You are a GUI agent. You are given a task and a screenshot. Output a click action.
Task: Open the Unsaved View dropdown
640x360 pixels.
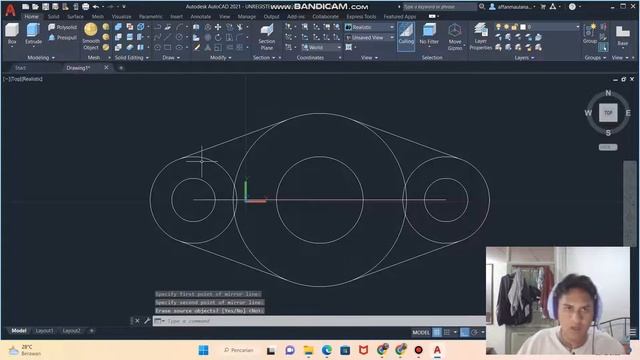click(370, 38)
